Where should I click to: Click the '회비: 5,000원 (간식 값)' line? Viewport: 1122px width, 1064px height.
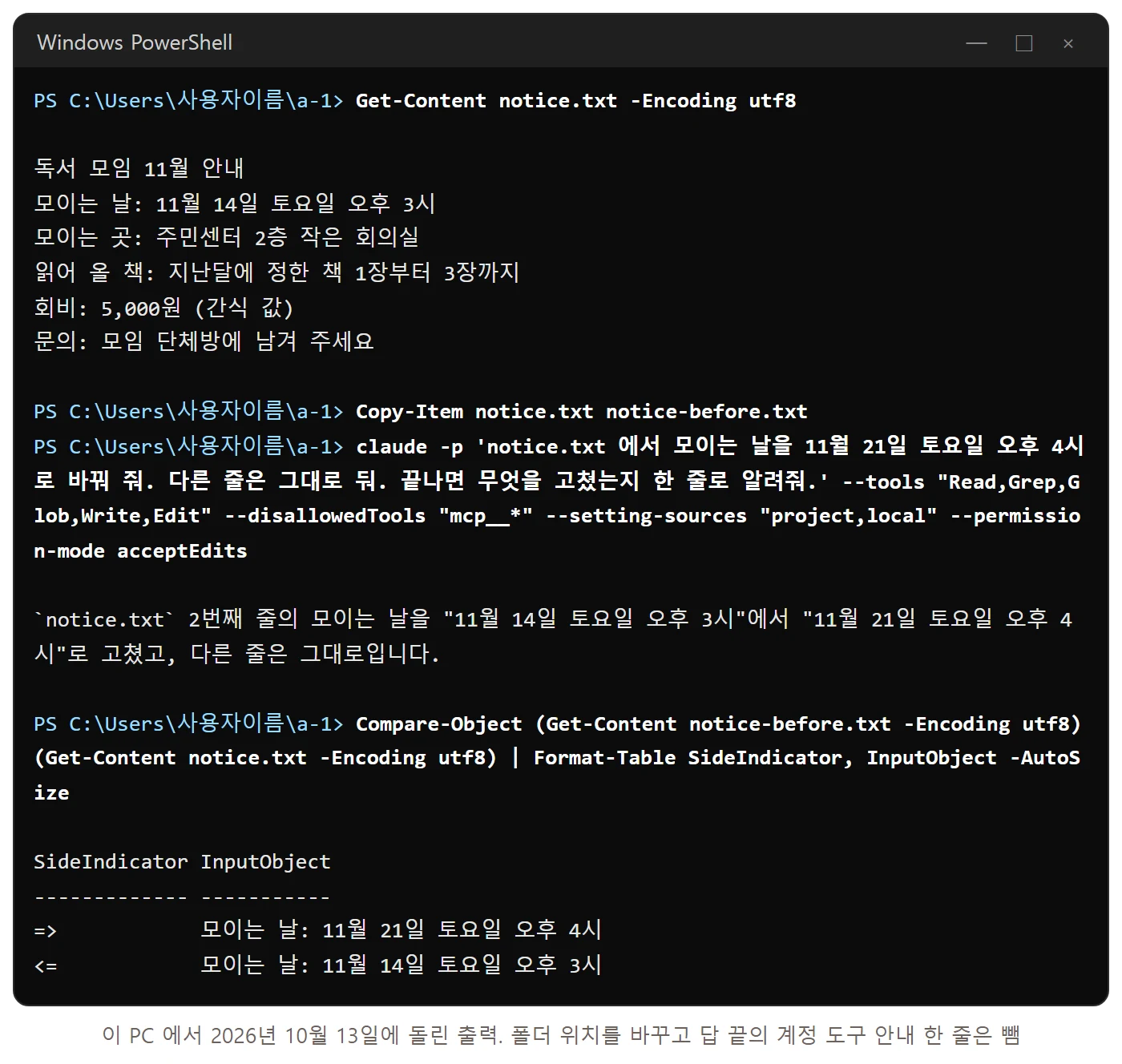163,308
